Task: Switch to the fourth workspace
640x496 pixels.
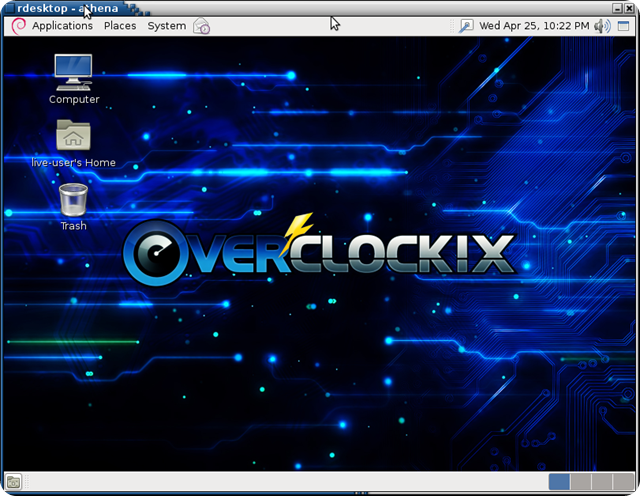Action: (623, 482)
